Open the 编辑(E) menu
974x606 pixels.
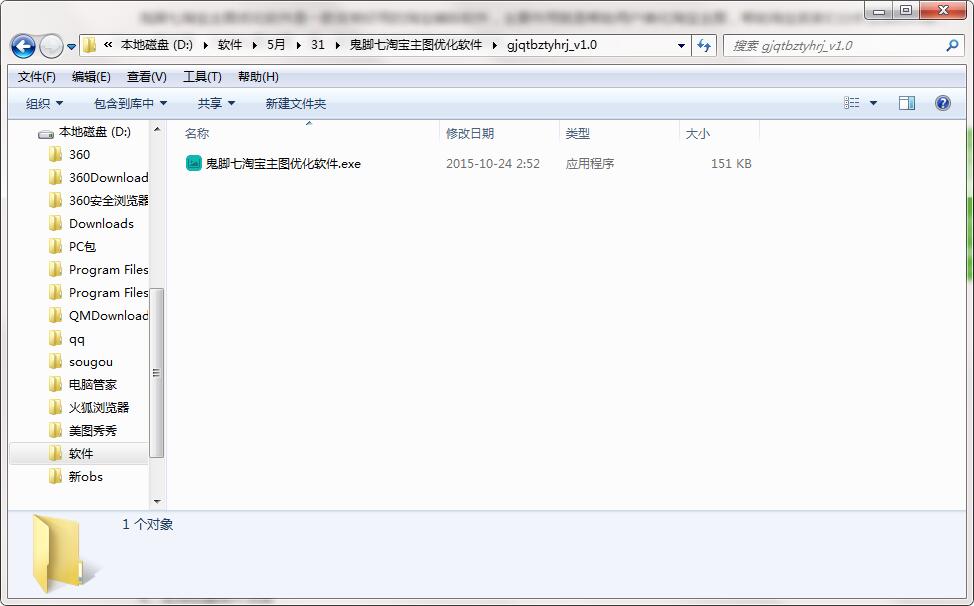pos(91,76)
